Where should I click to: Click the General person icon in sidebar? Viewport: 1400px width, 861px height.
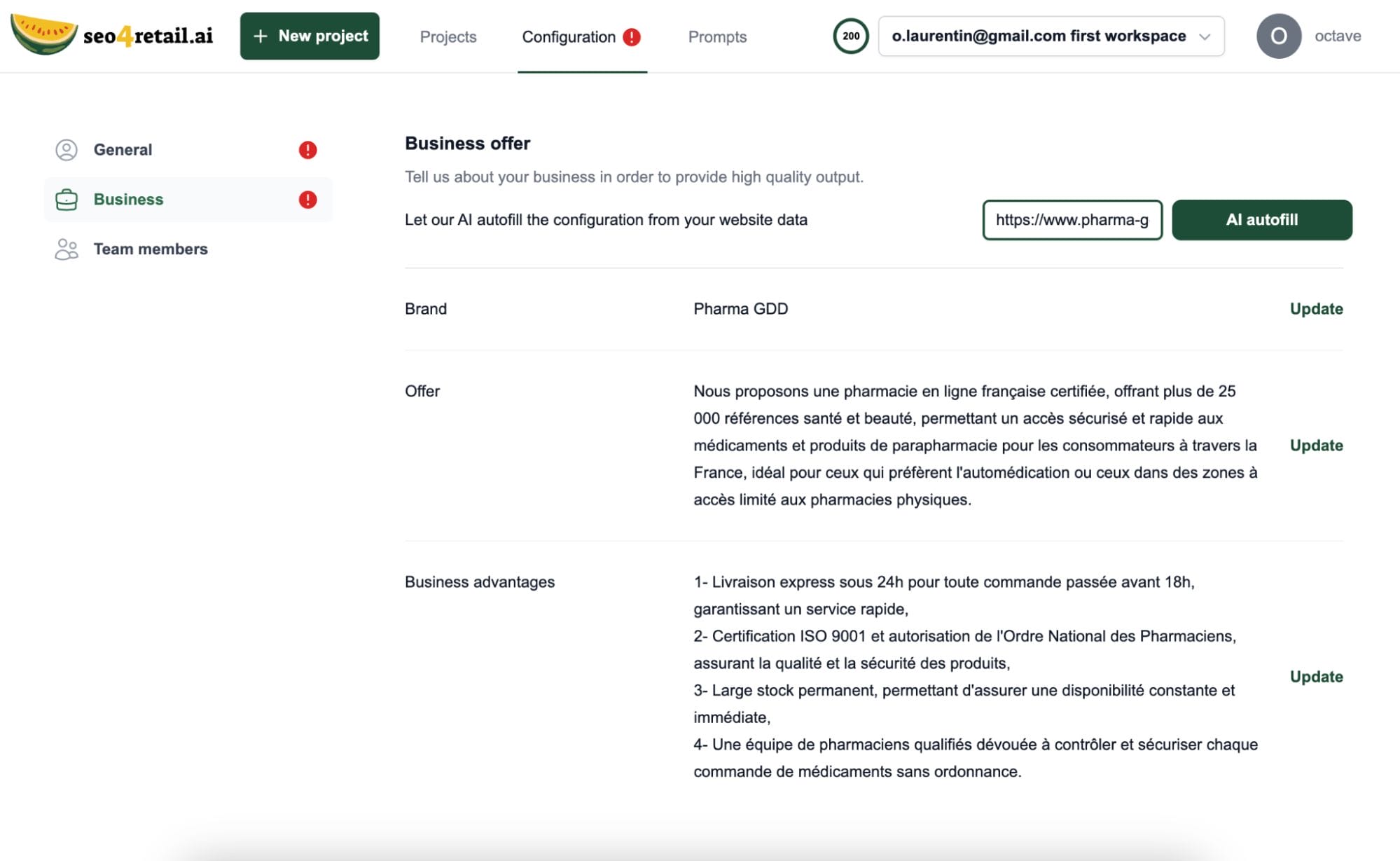point(67,150)
